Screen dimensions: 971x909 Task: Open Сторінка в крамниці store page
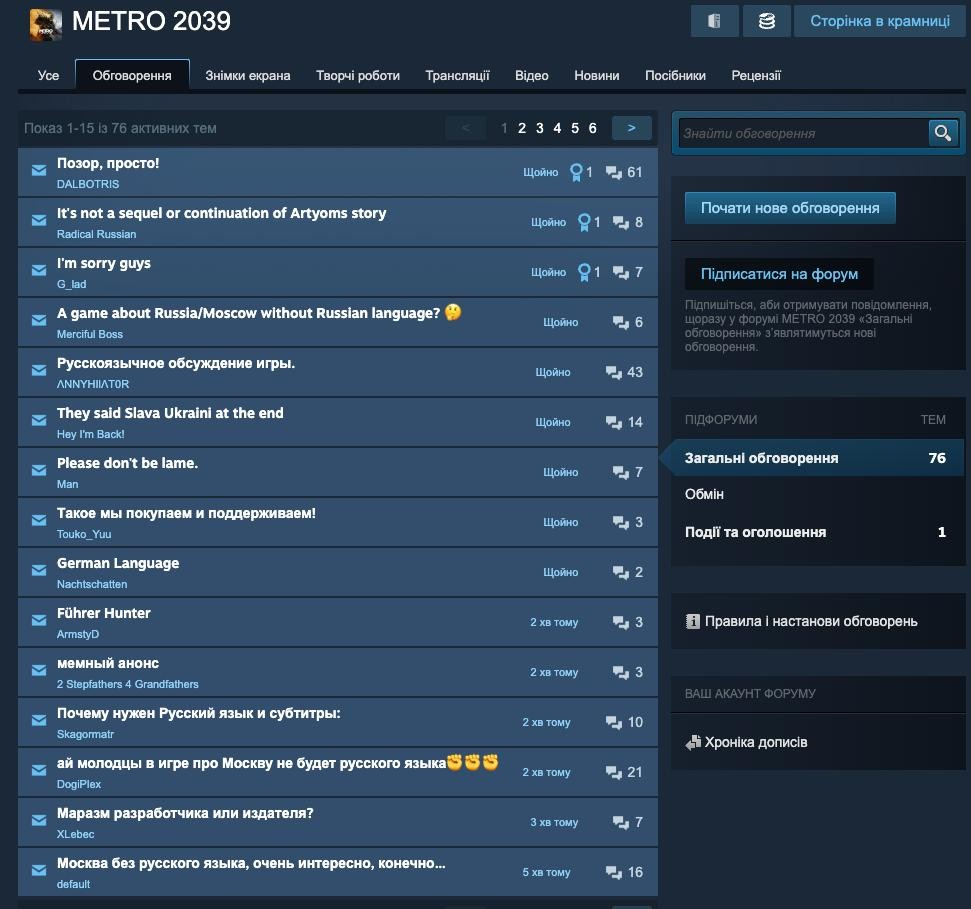[x=879, y=21]
